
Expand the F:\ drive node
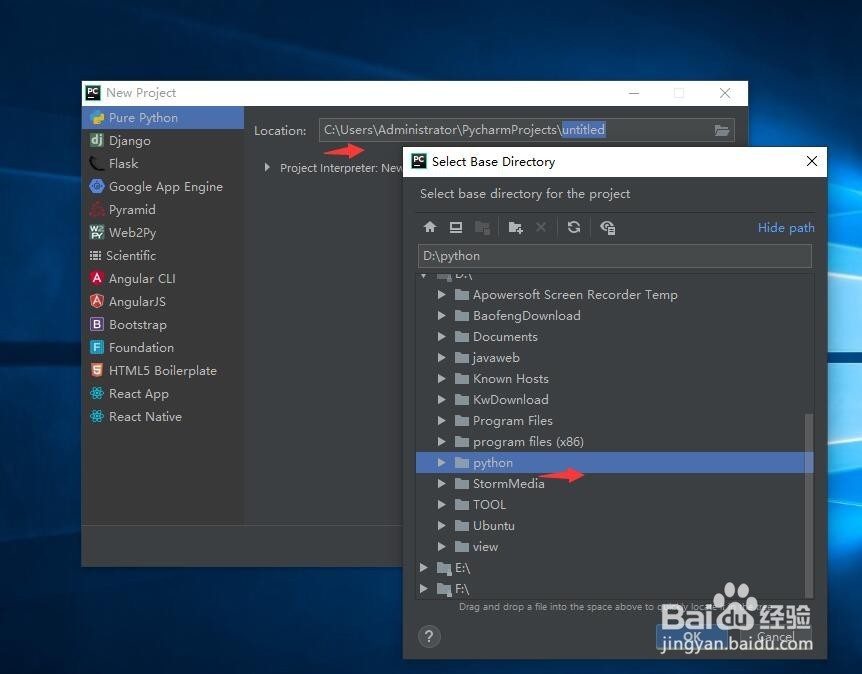tap(424, 589)
